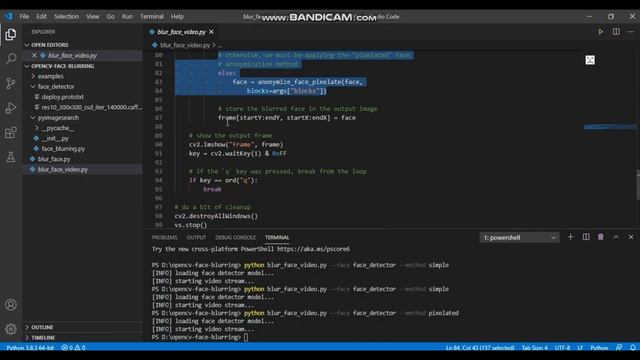
Task: Open the Extensions view icon
Action: [x=11, y=132]
